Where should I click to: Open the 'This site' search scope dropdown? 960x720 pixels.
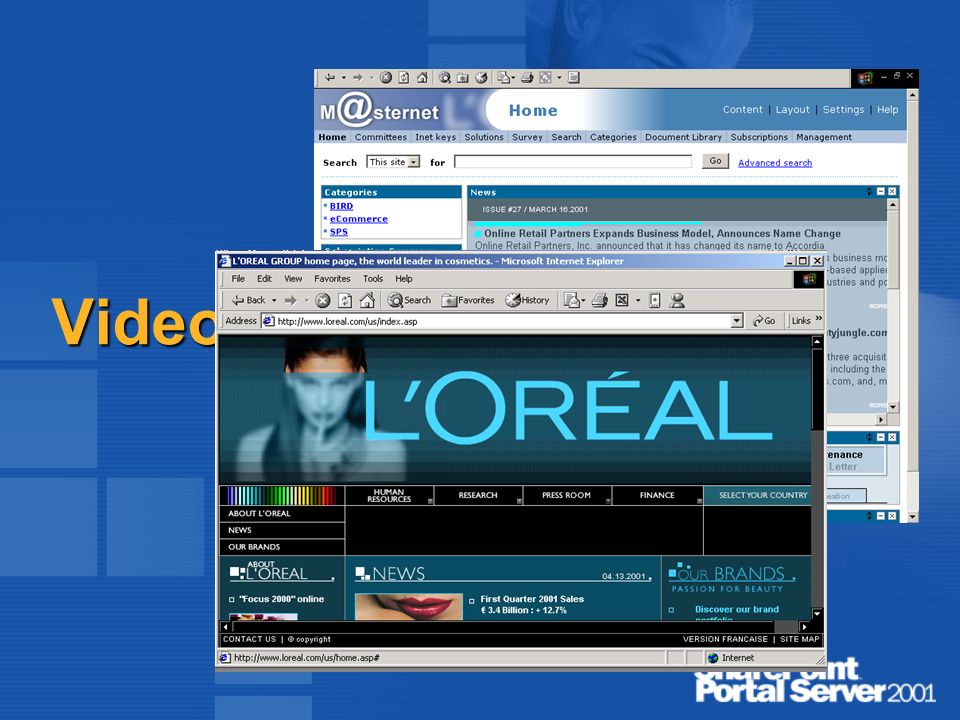point(414,162)
